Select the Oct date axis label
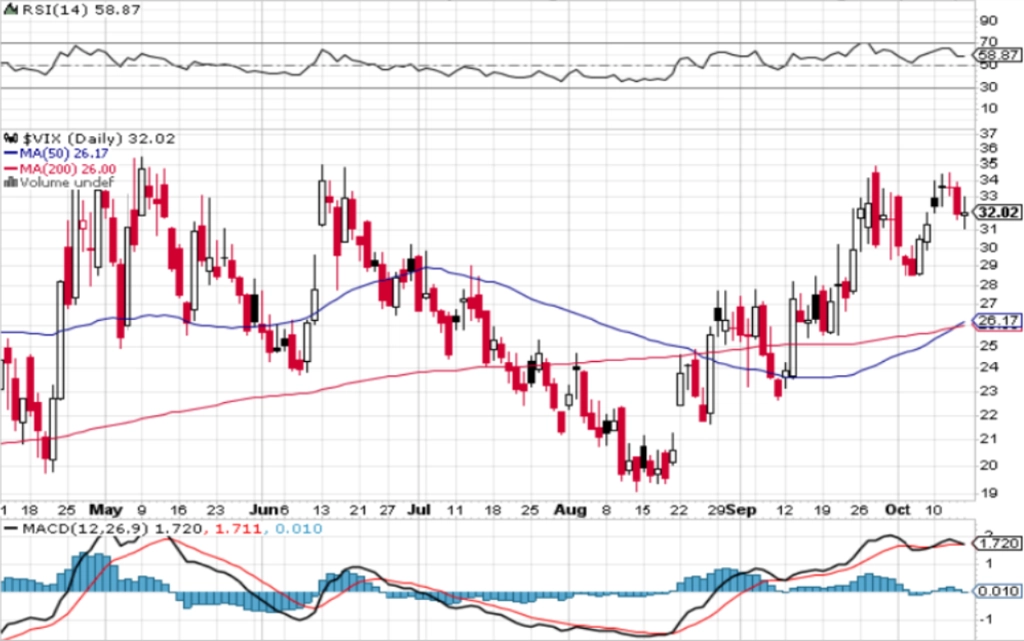Image resolution: width=1024 pixels, height=641 pixels. click(x=897, y=510)
